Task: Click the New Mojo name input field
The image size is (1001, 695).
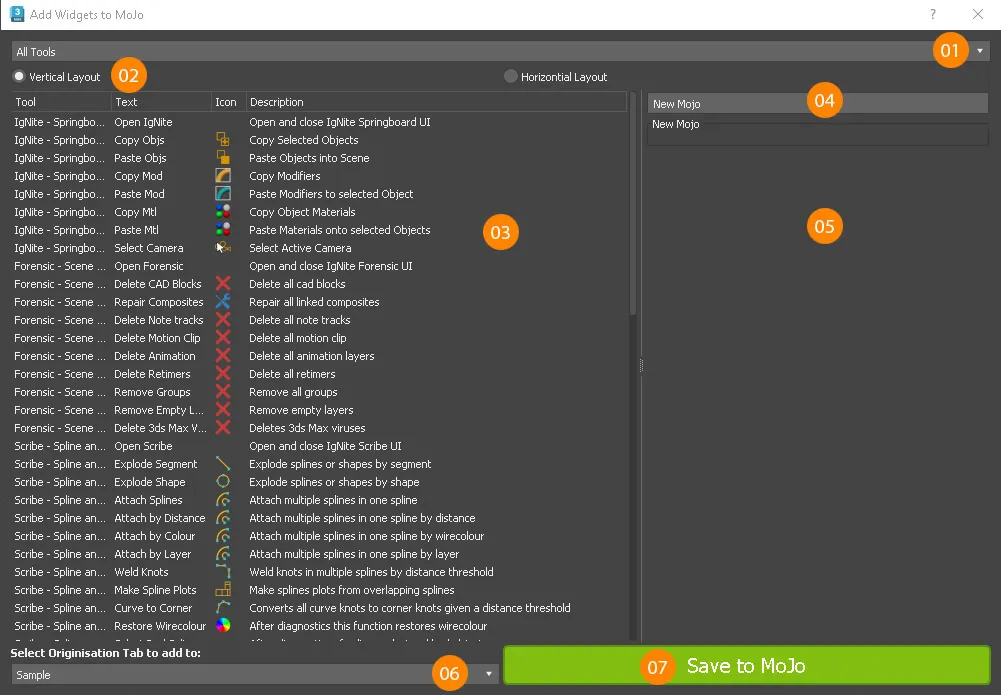Action: click(818, 103)
